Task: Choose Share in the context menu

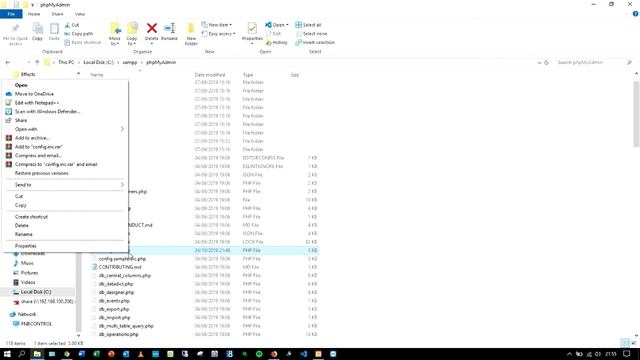Action: pos(65,120)
